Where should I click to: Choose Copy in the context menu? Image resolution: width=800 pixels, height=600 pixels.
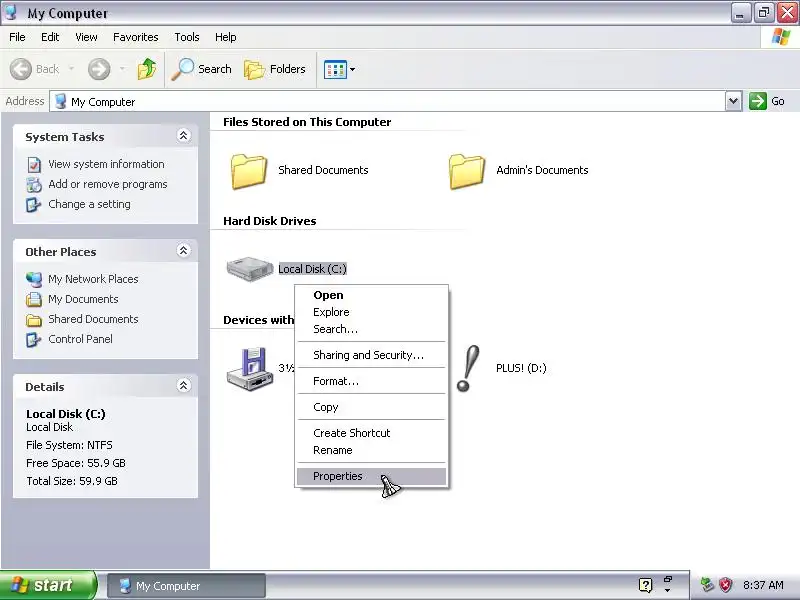(x=371, y=407)
